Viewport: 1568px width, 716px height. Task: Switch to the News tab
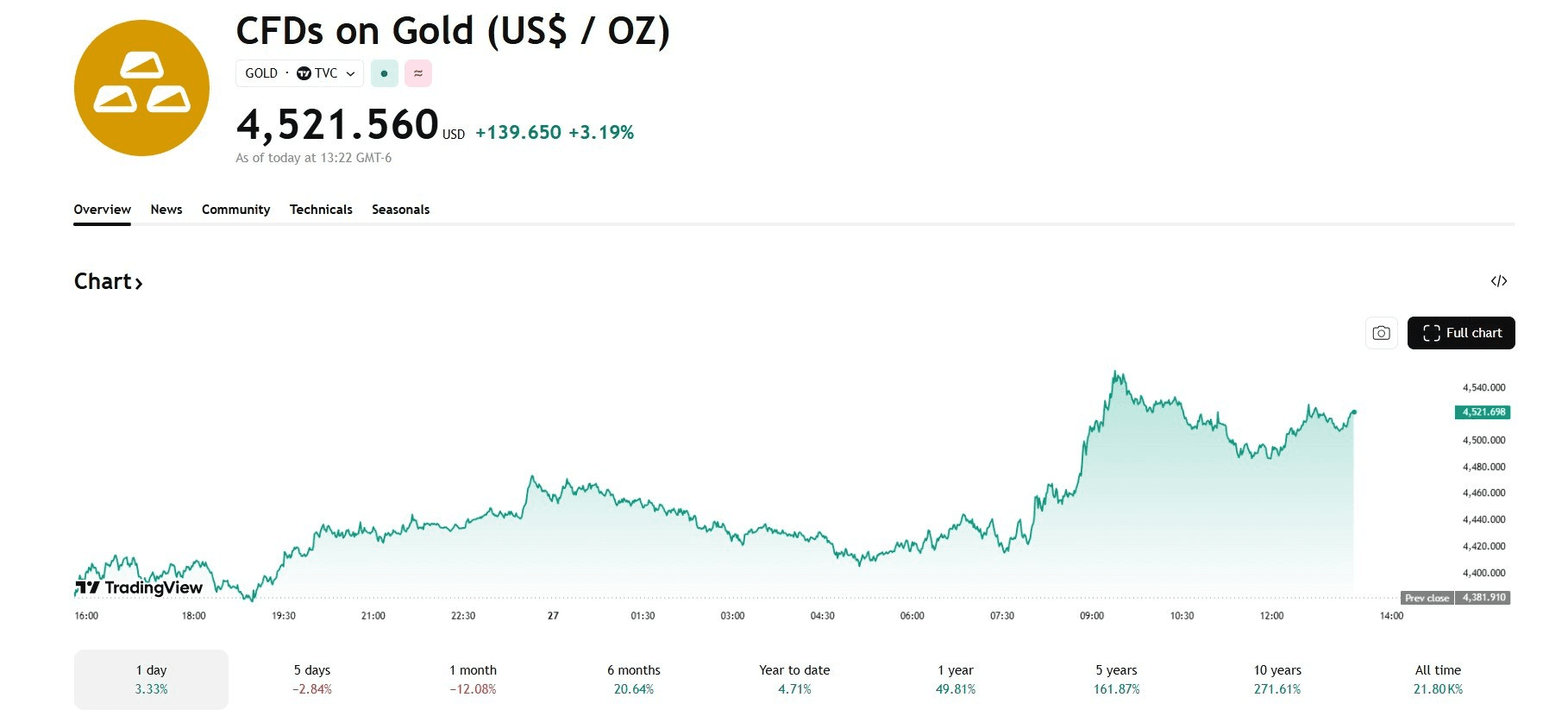coord(166,210)
